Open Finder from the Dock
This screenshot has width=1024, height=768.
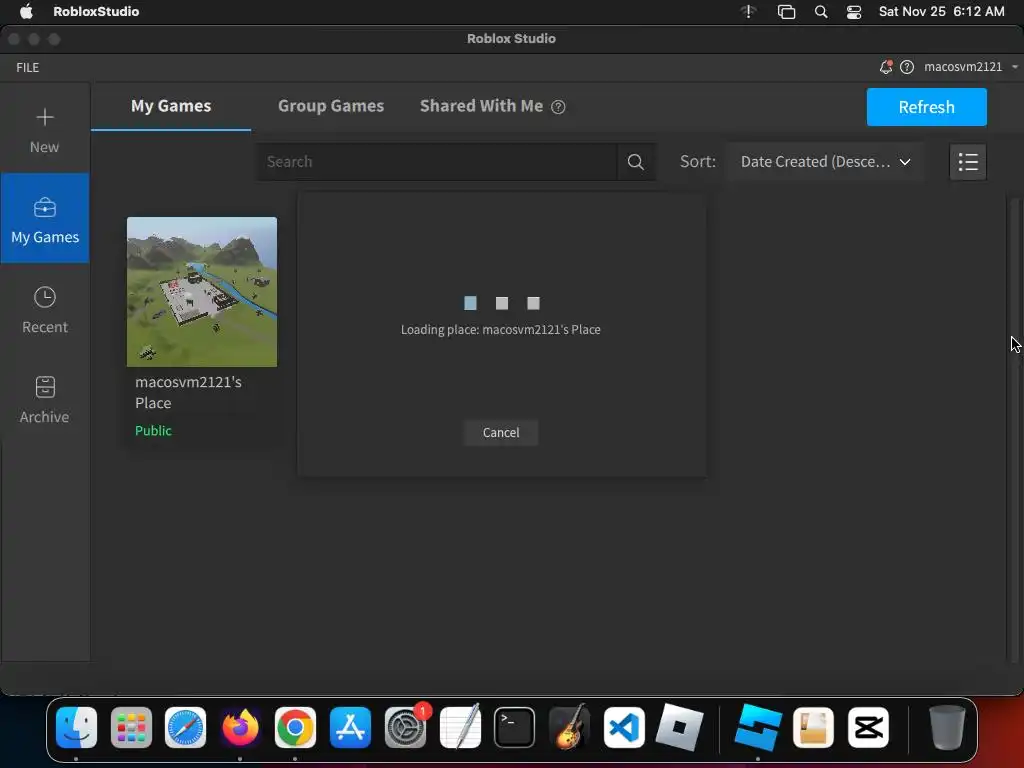coord(76,727)
